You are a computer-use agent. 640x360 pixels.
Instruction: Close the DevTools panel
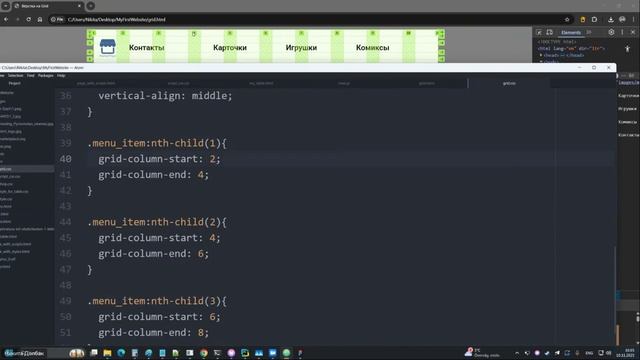coord(633,32)
